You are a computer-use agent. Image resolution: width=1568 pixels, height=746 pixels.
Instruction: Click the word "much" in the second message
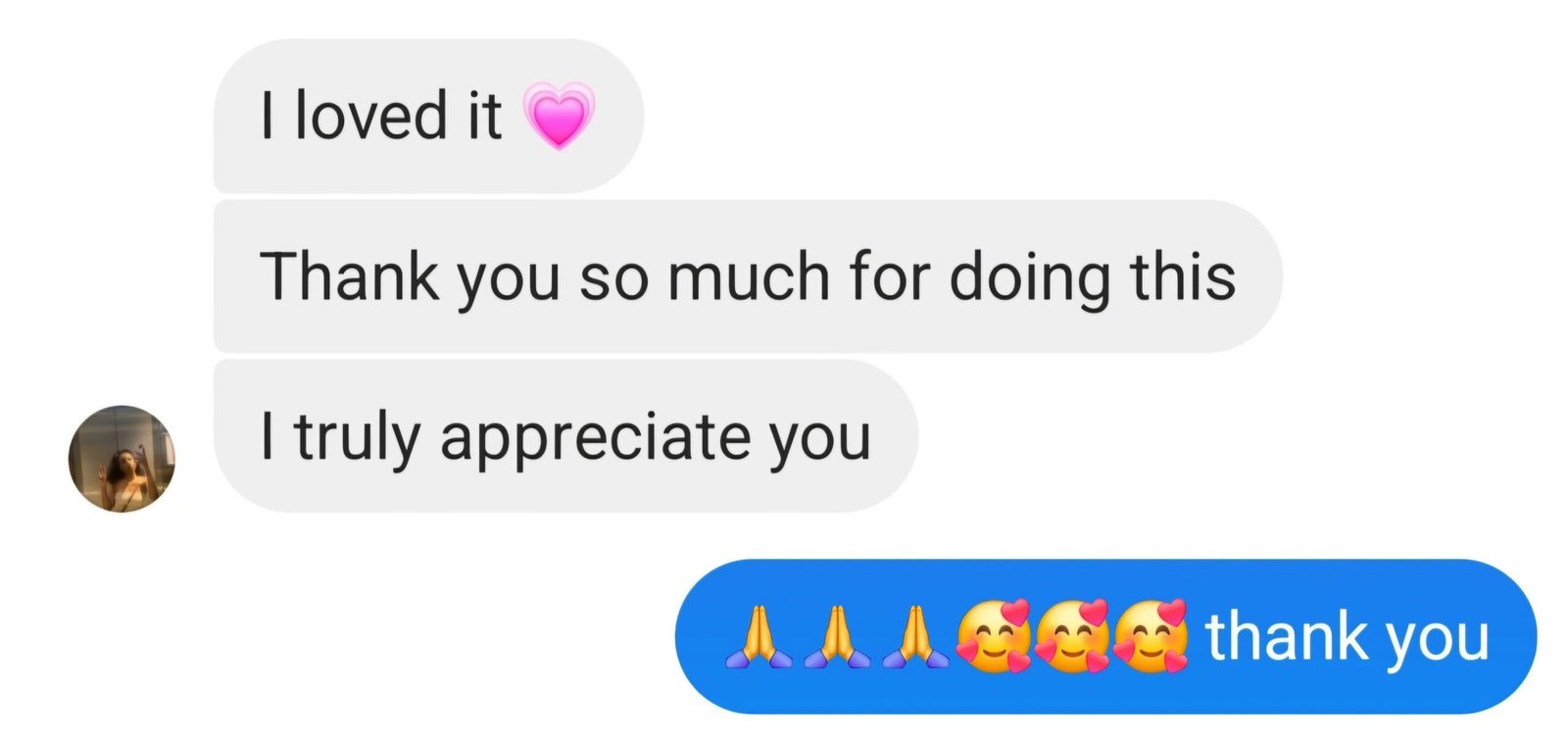[750, 276]
